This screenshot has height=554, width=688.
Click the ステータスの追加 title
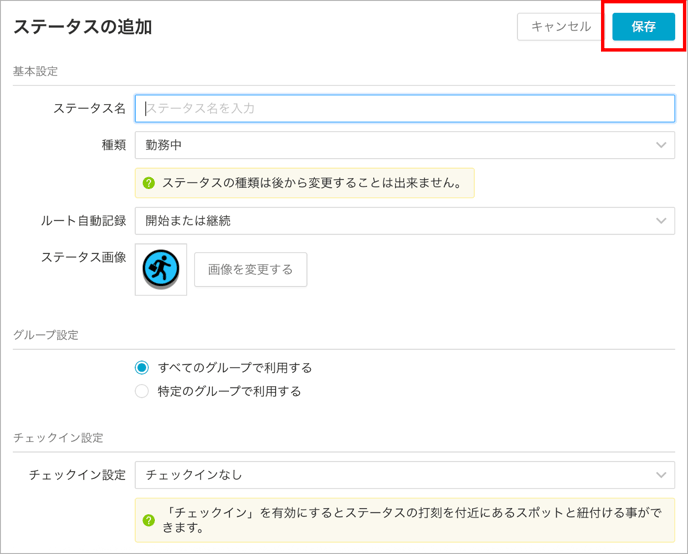(x=83, y=27)
